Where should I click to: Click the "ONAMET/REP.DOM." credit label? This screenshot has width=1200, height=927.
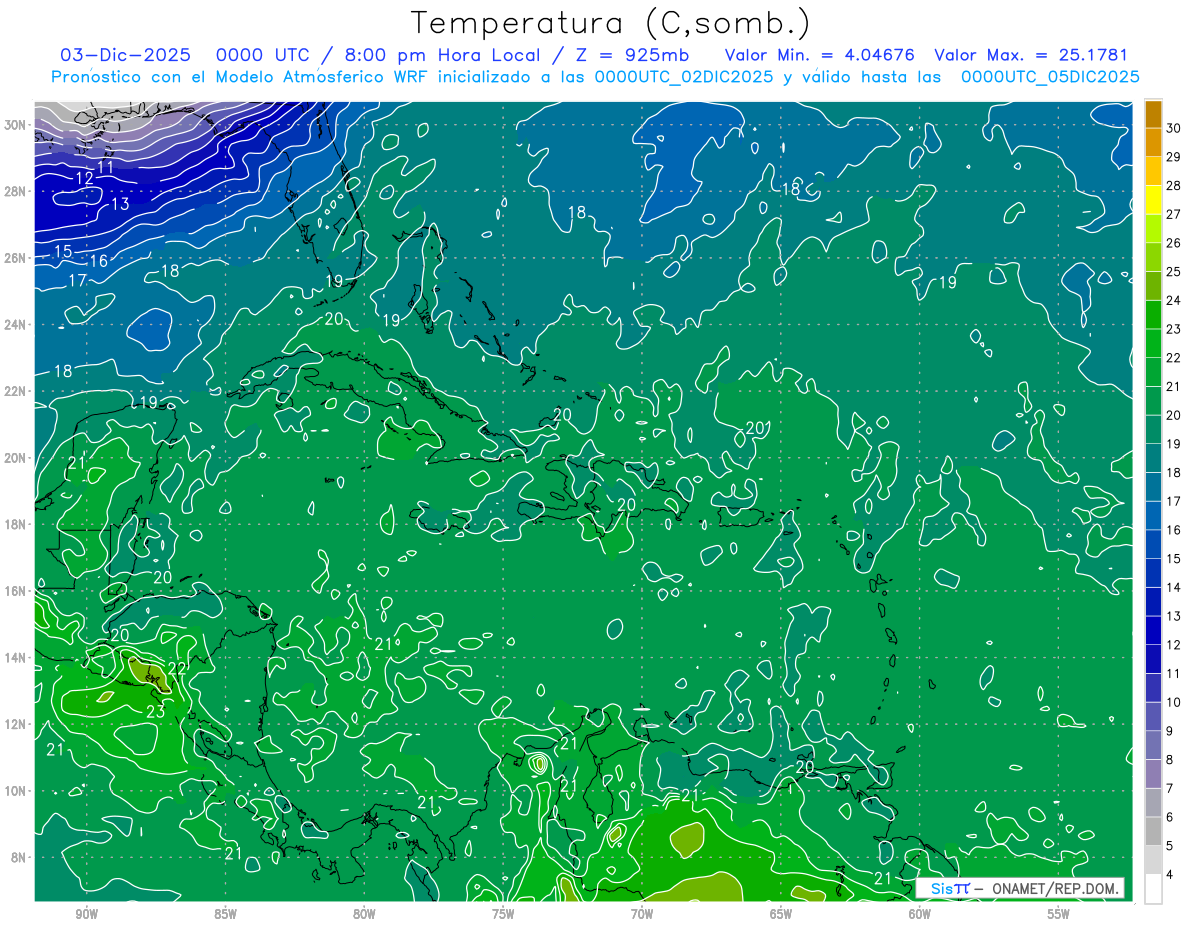click(x=1055, y=889)
